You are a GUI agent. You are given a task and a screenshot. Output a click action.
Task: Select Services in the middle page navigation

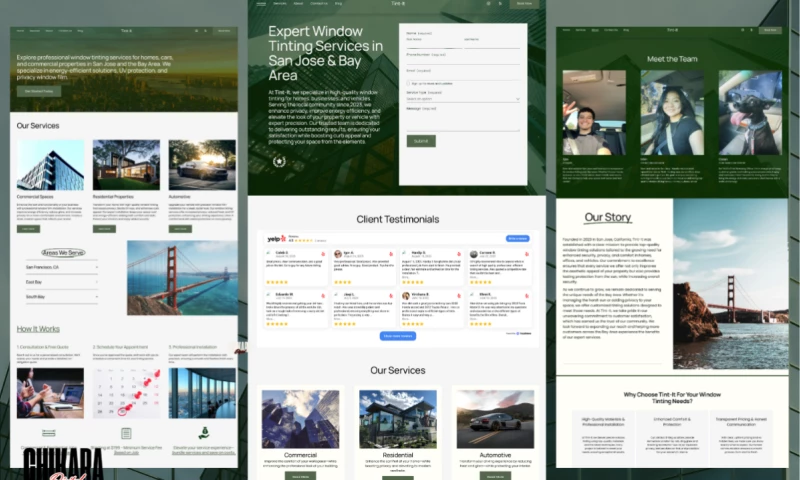(280, 4)
